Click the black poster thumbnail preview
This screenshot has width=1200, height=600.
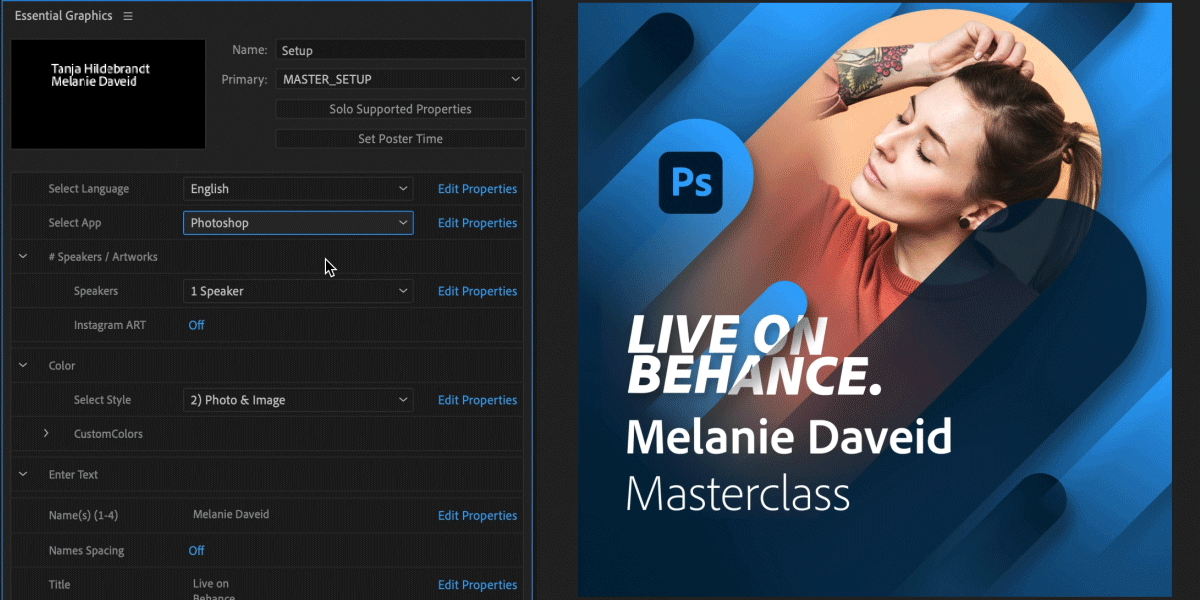[x=108, y=95]
